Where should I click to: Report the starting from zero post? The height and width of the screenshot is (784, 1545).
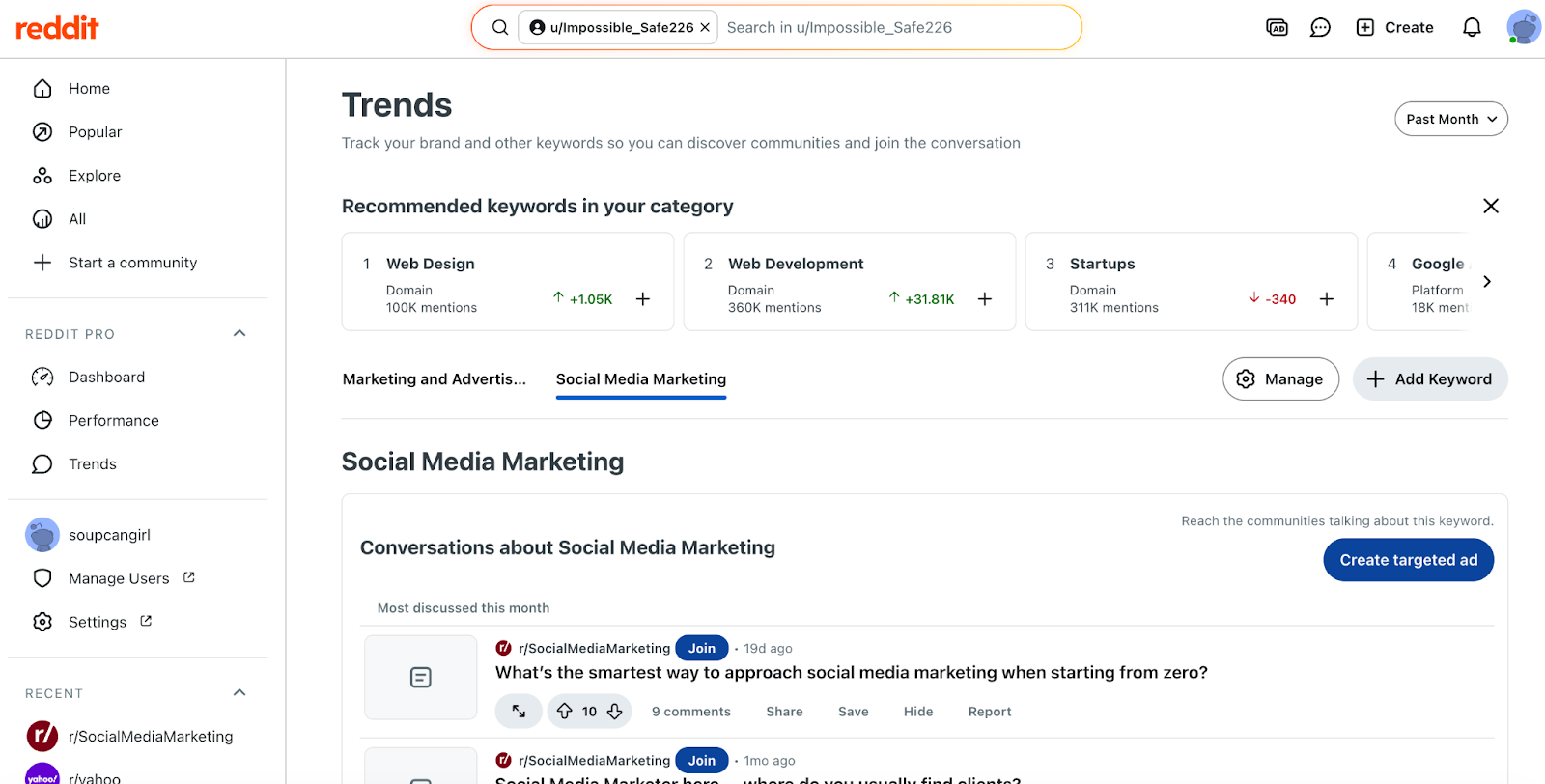(x=990, y=712)
